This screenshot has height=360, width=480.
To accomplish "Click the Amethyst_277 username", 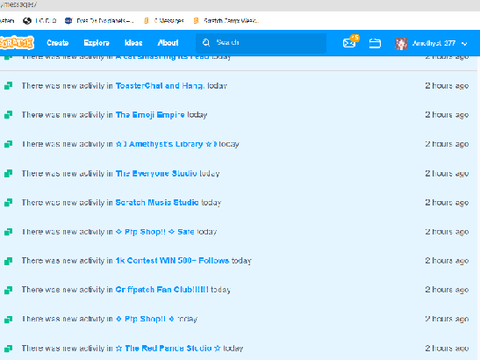I will [434, 43].
